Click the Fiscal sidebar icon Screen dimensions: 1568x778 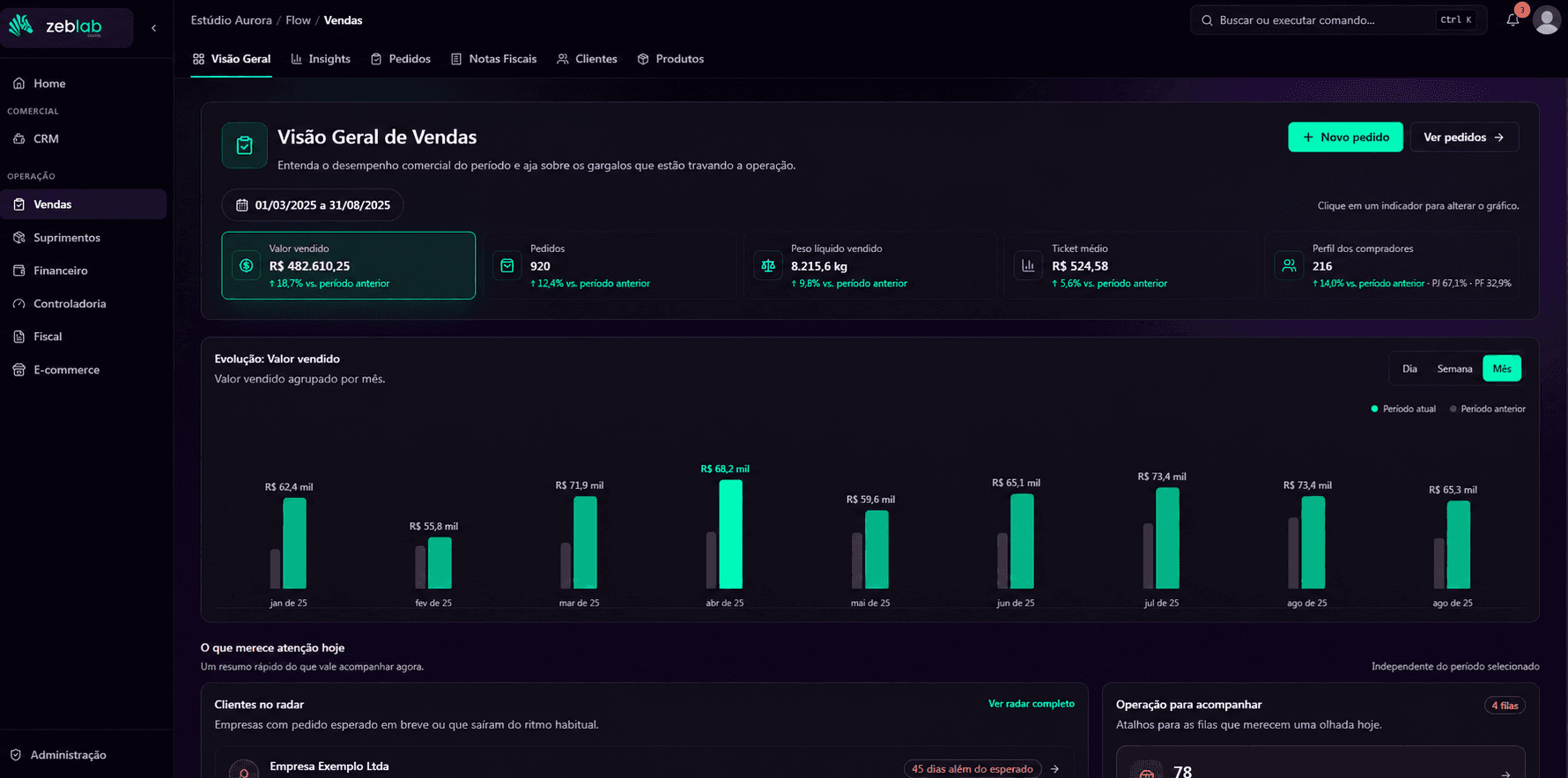(x=18, y=337)
